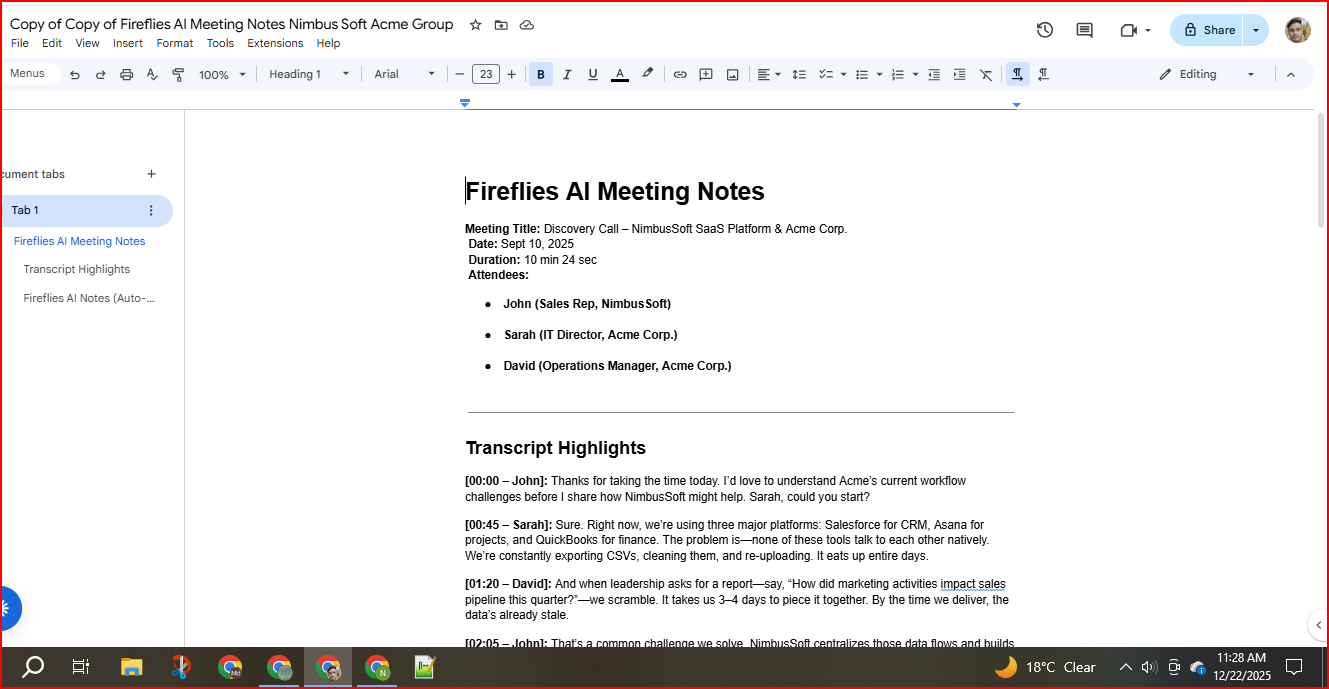1329x689 pixels.
Task: Set left-to-right text direction
Action: [1017, 74]
